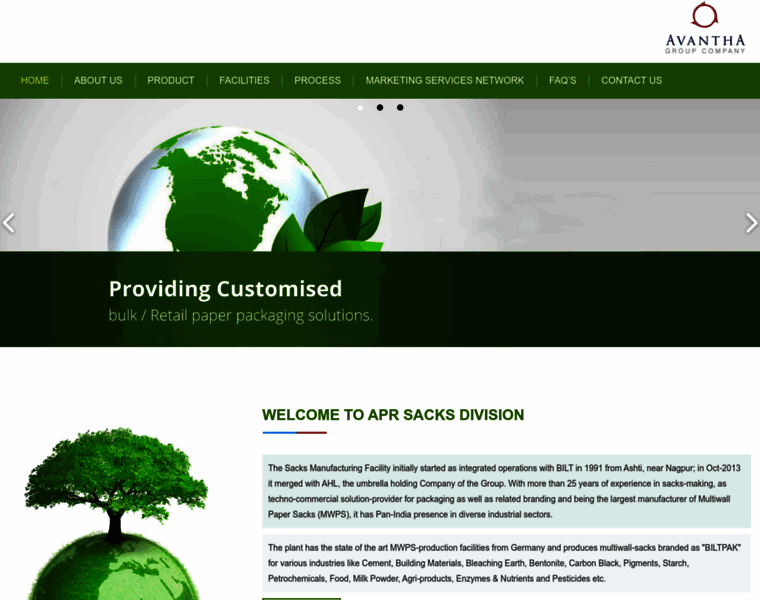Select the second carousel dot

pos(380,108)
